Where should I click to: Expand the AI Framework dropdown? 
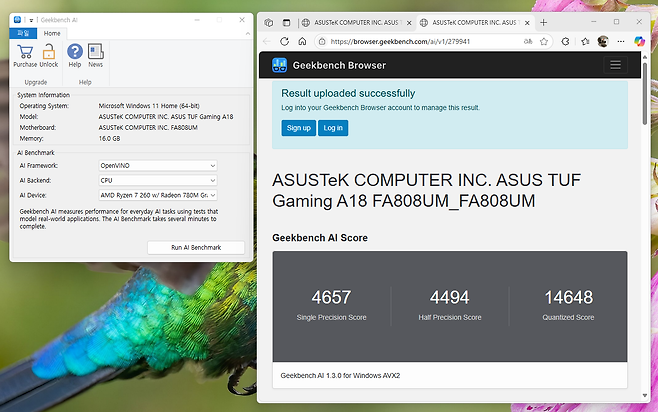(x=157, y=165)
